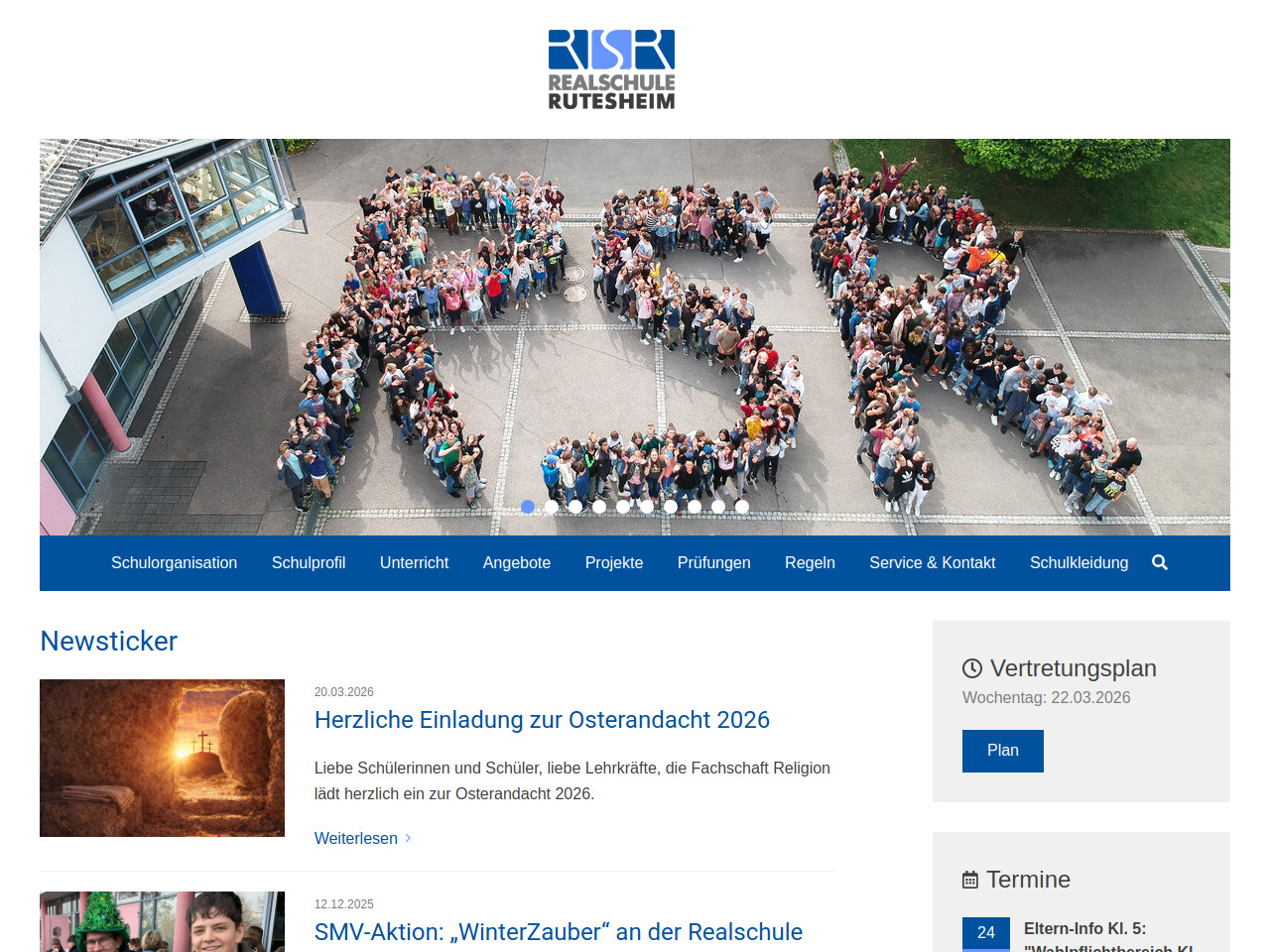Select the second slideshow dot indicator
This screenshot has height=952, width=1270.
552,507
